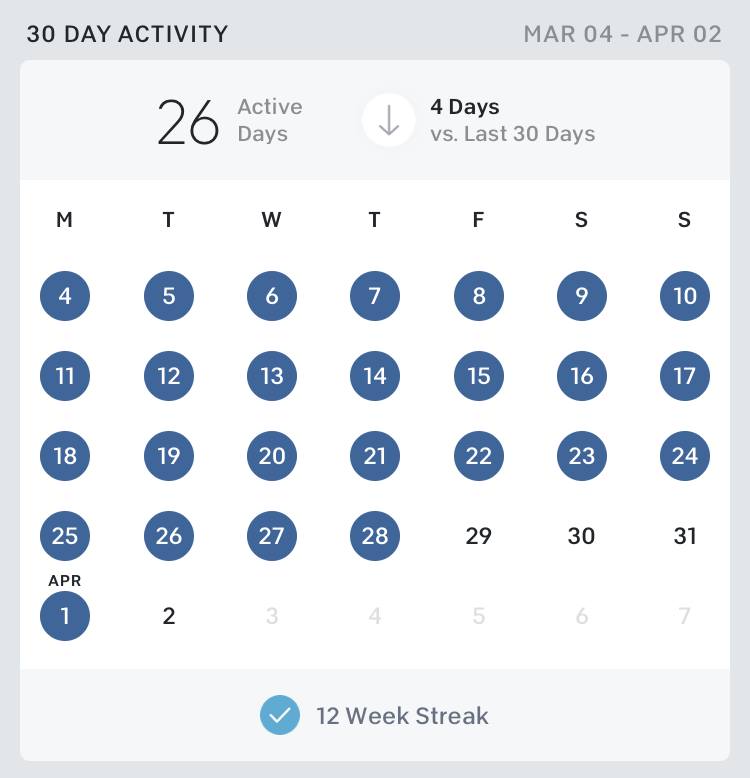
Task: Select inactive day 30
Action: pos(581,536)
